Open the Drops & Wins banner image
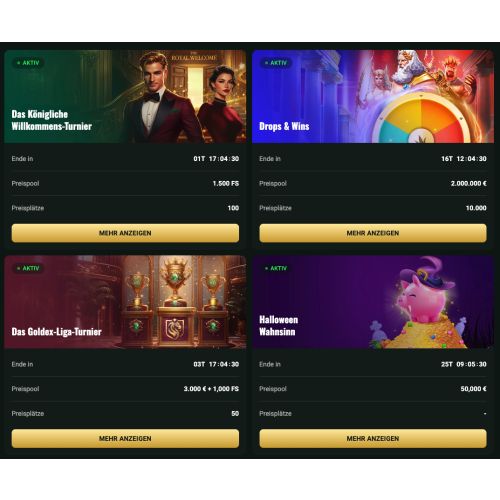The height and width of the screenshot is (500, 500). click(373, 96)
